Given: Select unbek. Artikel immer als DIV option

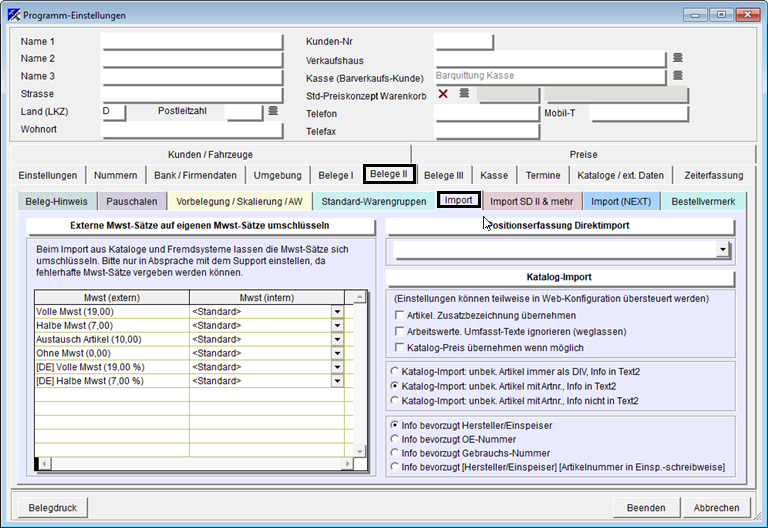Looking at the screenshot, I should 394,371.
